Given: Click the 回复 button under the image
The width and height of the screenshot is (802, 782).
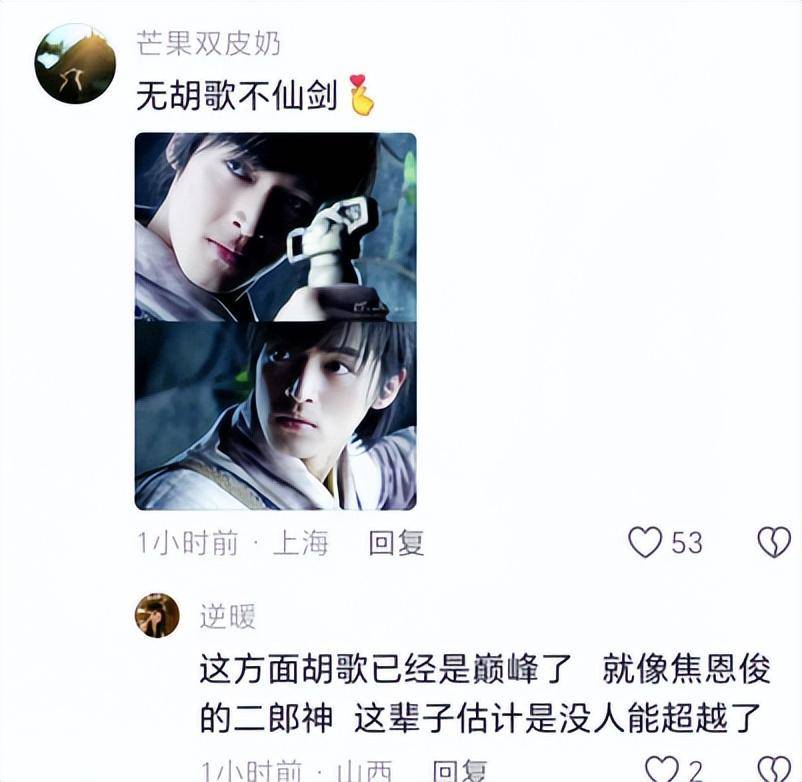Looking at the screenshot, I should pyautogui.click(x=396, y=543).
